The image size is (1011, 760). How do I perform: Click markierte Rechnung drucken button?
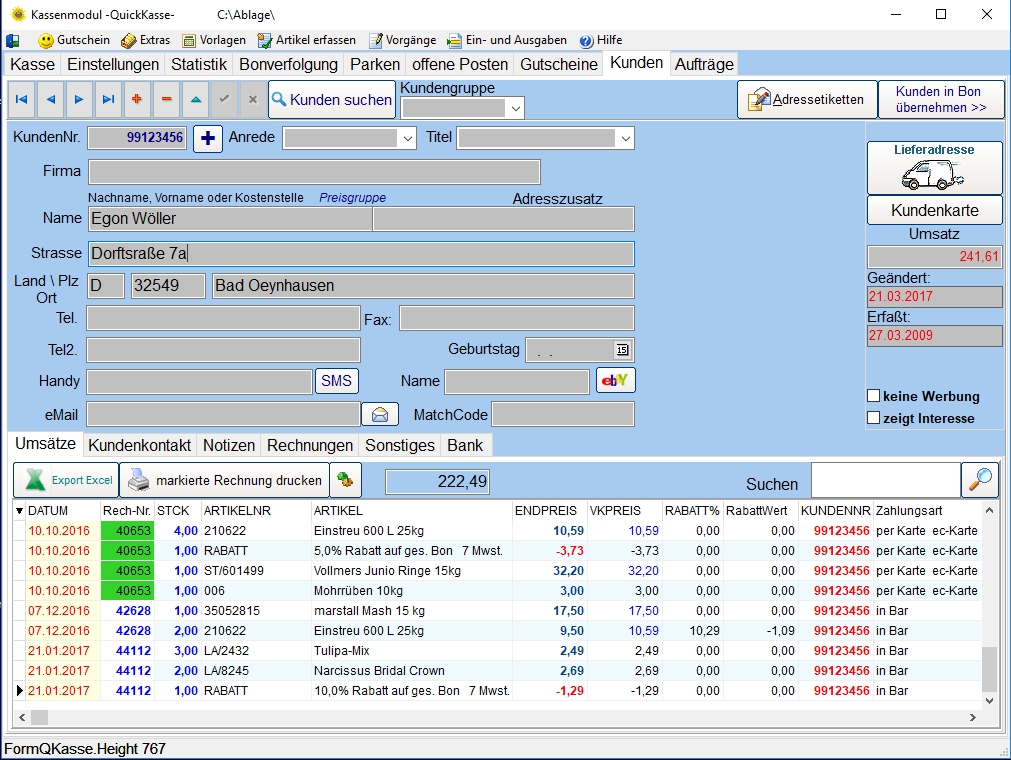(224, 480)
